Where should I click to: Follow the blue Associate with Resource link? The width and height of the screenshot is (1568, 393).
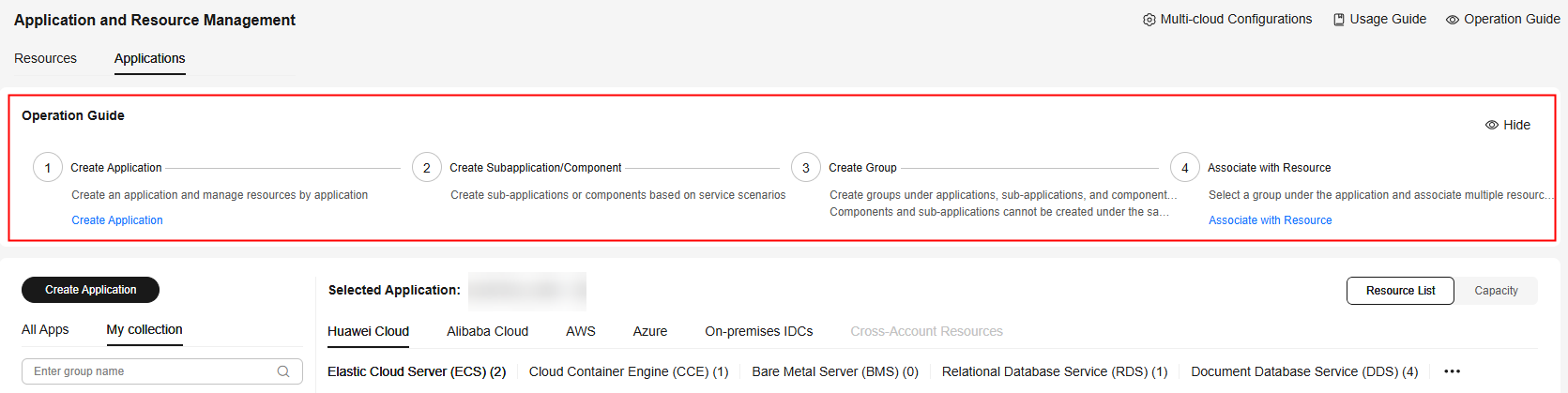pos(1270,220)
